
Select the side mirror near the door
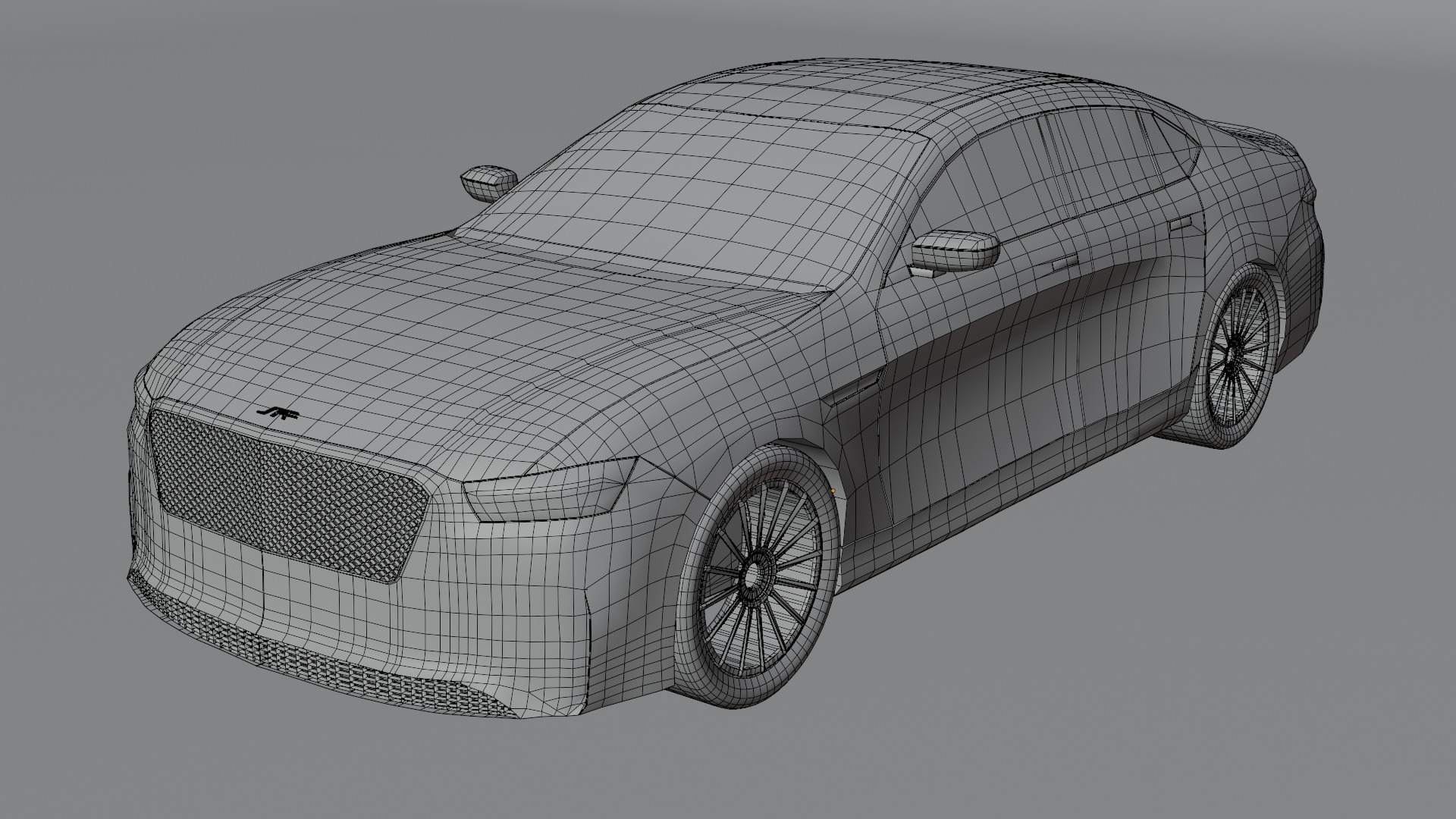tap(955, 252)
